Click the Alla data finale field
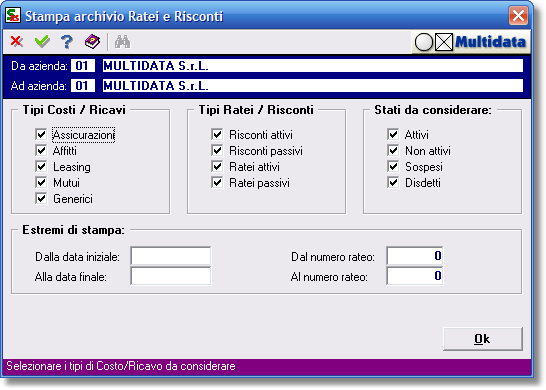This screenshot has width=546, height=390. coord(171,276)
